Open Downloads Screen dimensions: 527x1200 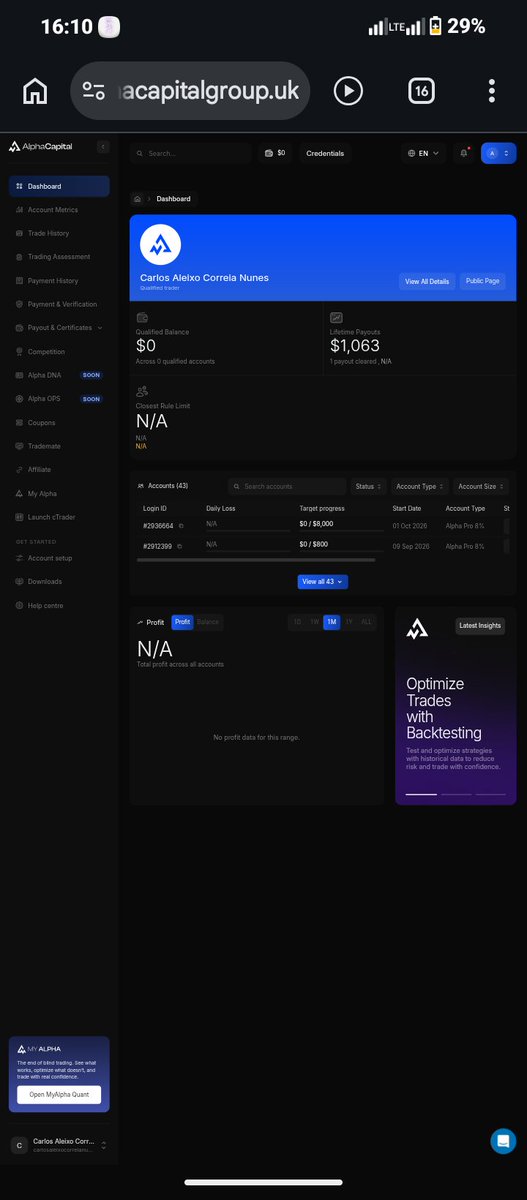pos(59,582)
